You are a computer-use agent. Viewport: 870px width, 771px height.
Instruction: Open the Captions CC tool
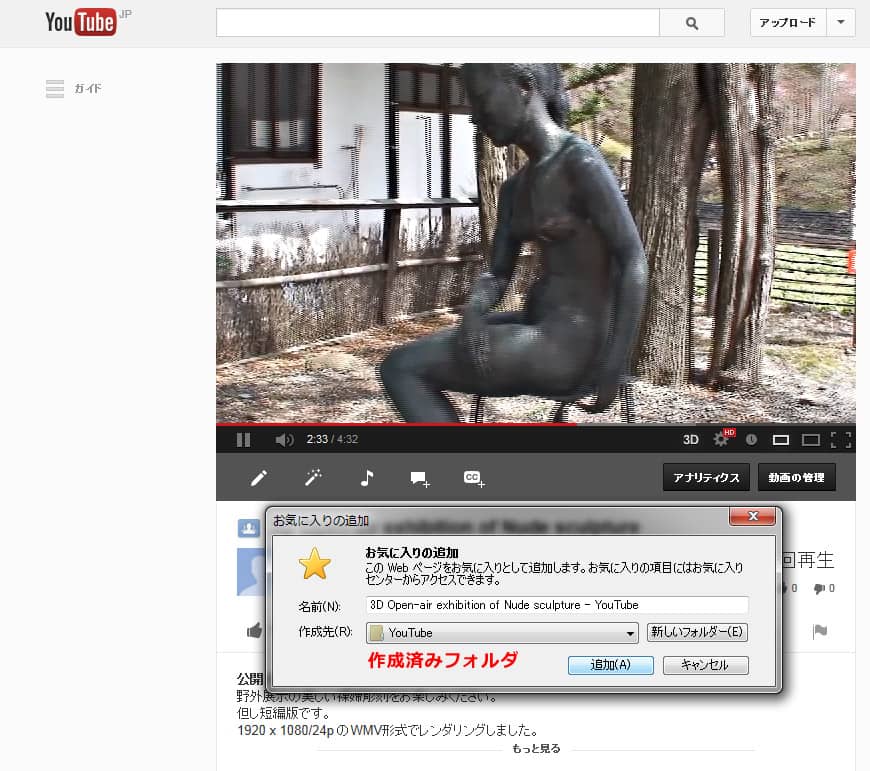[x=474, y=478]
